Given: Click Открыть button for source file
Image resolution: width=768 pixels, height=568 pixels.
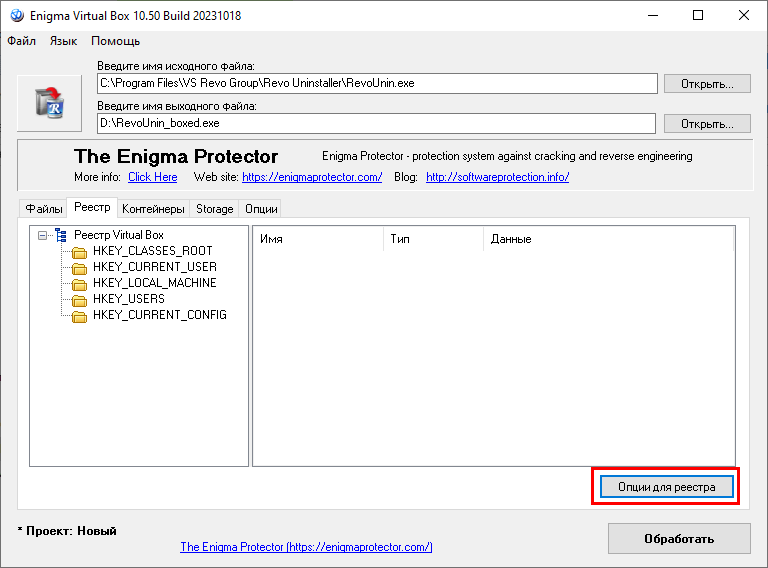Looking at the screenshot, I should click(x=707, y=84).
